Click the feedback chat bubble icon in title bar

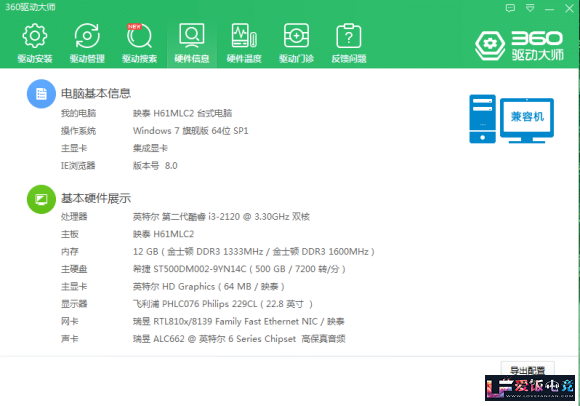(510, 8)
